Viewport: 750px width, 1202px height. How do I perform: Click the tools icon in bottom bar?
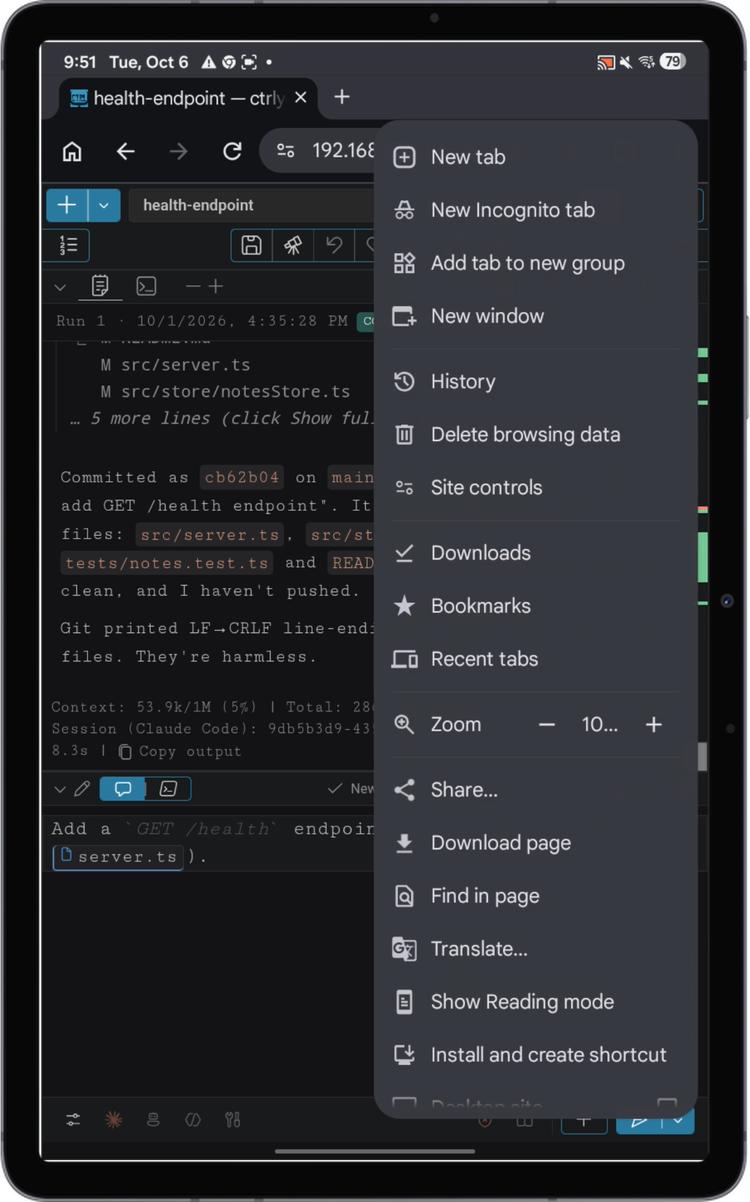[x=233, y=1120]
